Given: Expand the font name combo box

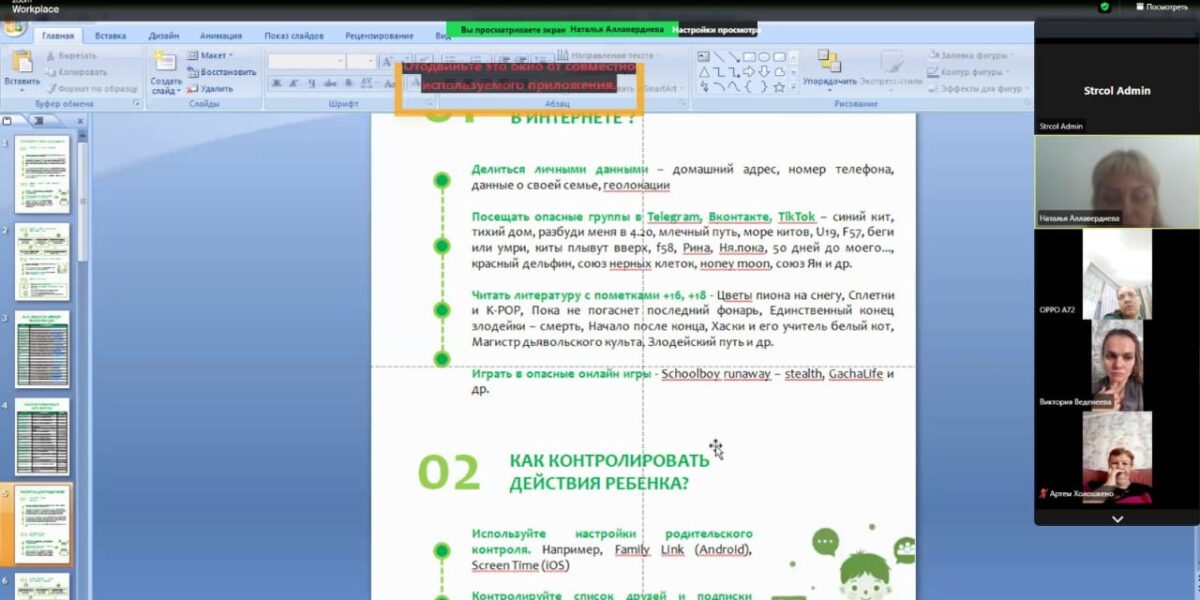Looking at the screenshot, I should click(340, 62).
